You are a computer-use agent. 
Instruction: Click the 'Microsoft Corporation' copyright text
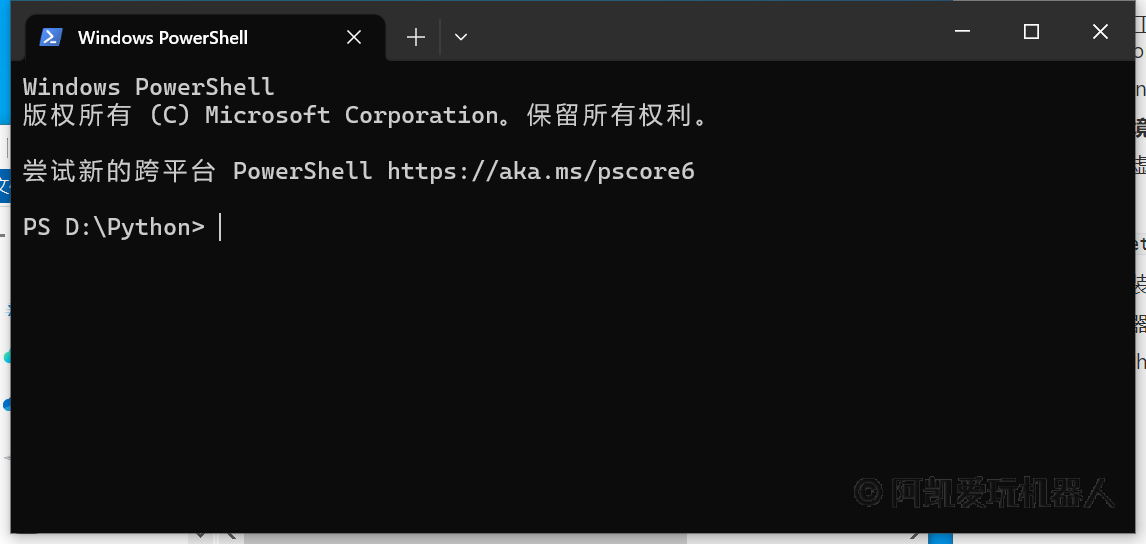(x=351, y=116)
